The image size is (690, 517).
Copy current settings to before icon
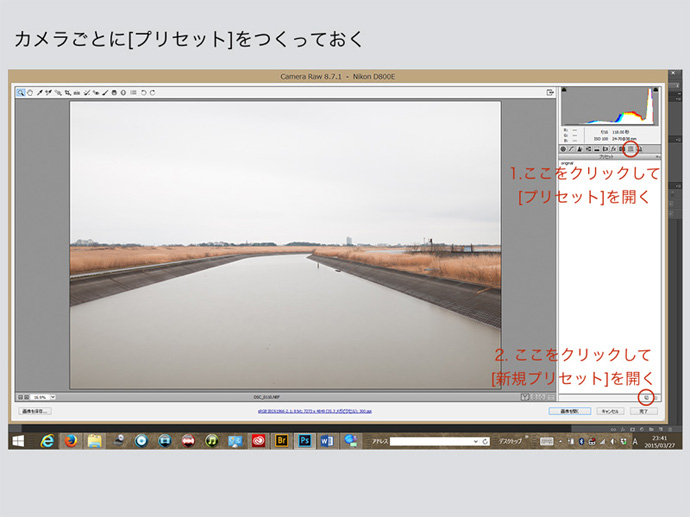542,397
